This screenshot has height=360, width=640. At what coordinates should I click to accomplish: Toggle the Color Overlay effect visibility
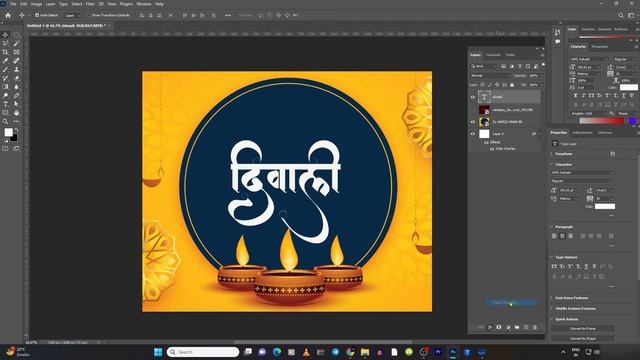point(492,149)
